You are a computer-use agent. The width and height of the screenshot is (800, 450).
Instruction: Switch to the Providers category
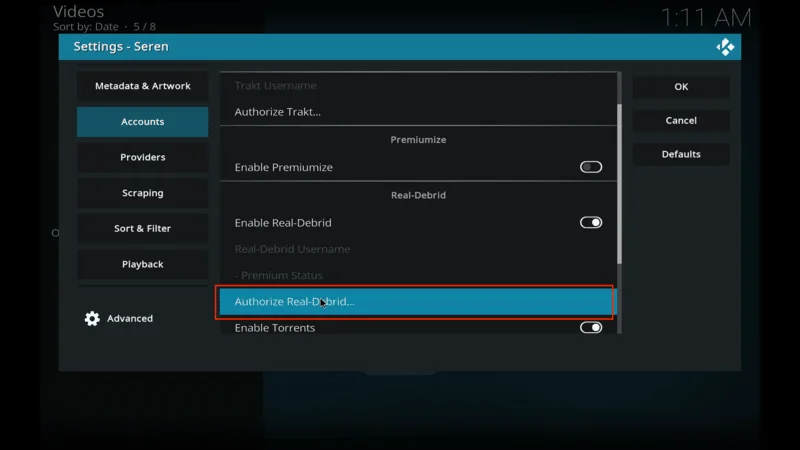coord(142,157)
